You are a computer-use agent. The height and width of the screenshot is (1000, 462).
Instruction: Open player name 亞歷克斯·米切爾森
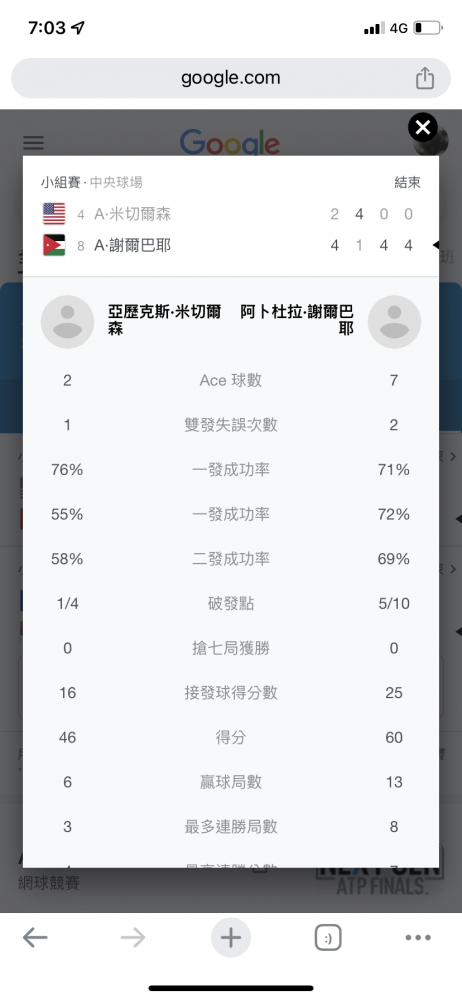165,320
